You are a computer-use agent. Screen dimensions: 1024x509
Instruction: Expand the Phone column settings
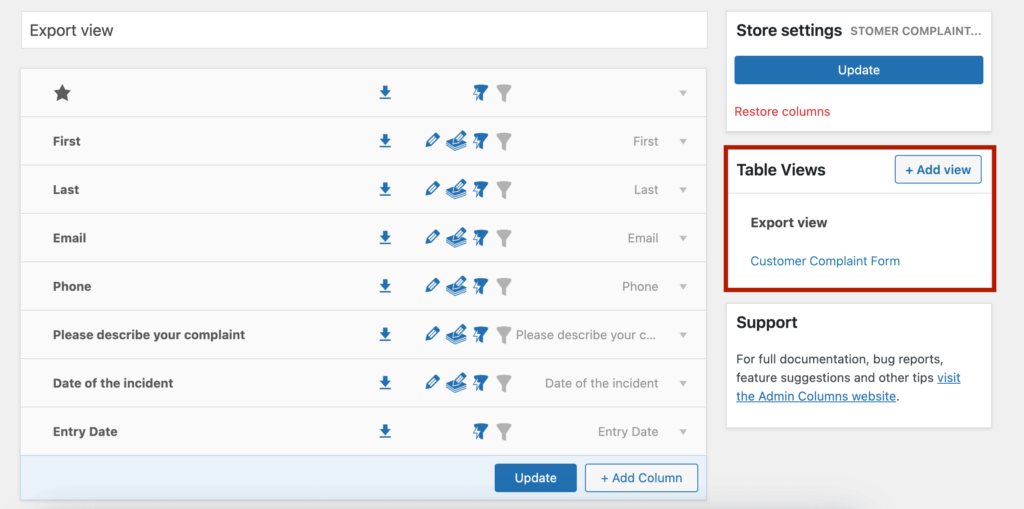[x=683, y=287]
